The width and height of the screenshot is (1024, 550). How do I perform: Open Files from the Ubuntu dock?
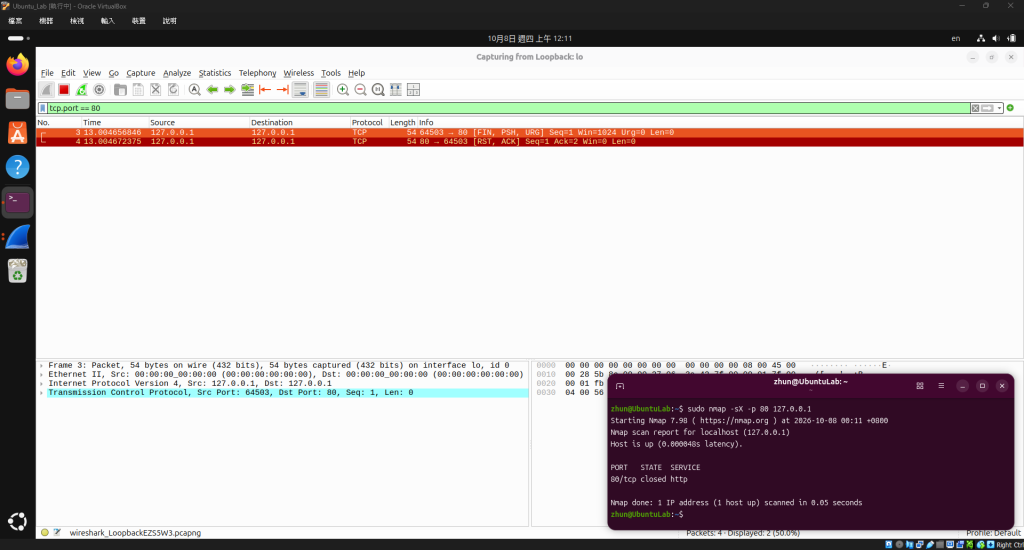click(x=18, y=99)
